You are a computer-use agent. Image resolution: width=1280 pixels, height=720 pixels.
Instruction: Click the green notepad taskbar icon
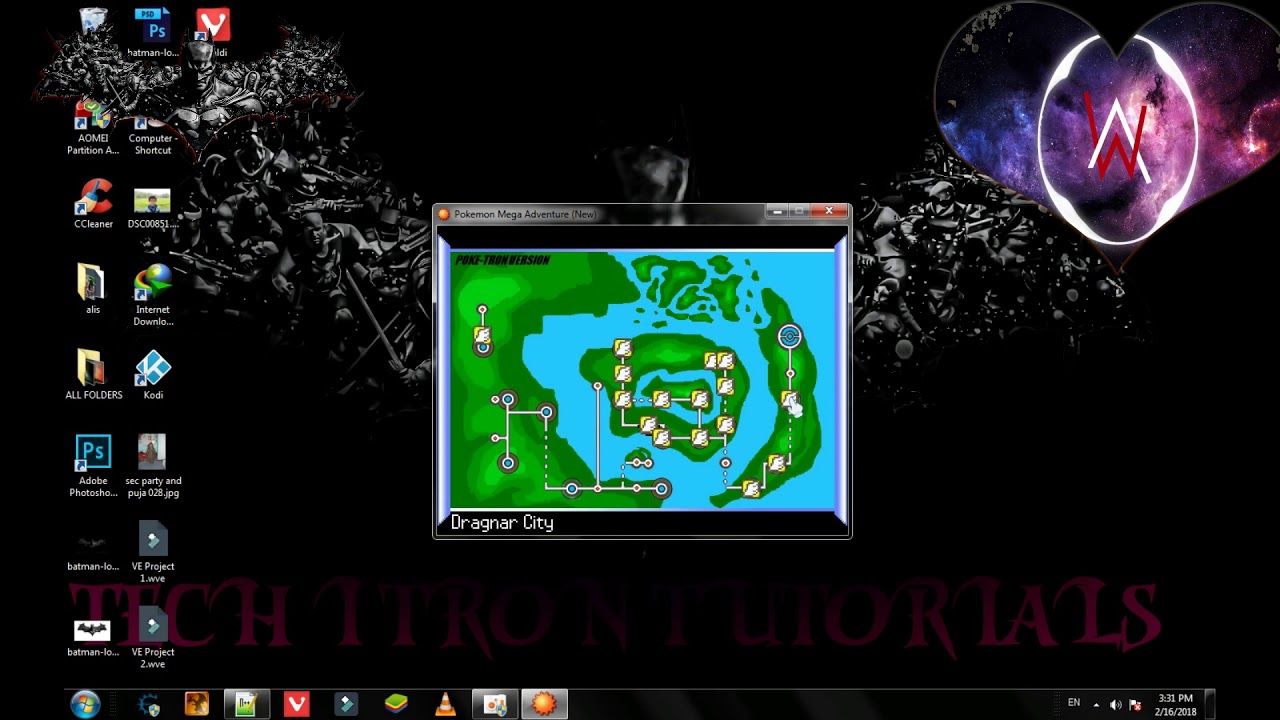coord(246,705)
